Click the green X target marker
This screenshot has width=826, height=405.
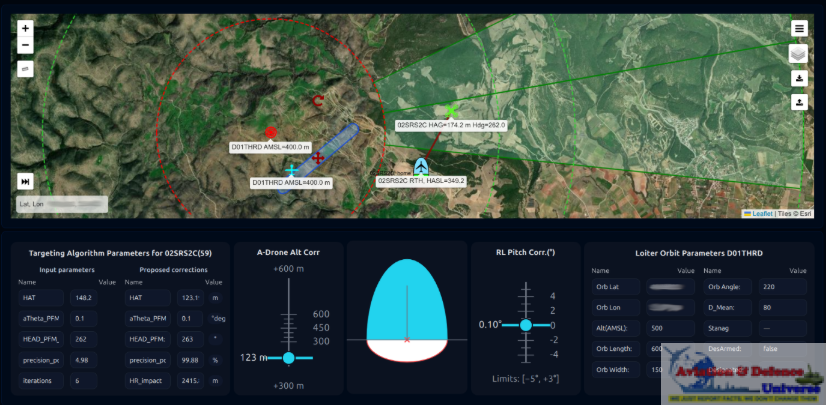(453, 109)
